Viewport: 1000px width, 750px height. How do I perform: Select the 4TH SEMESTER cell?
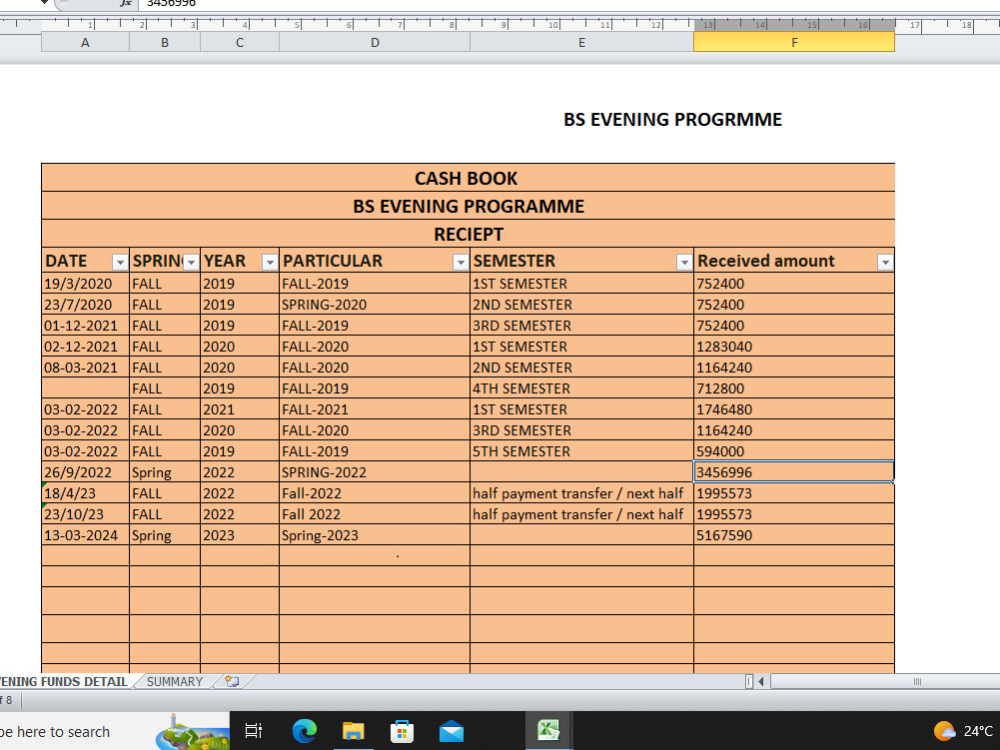pos(582,388)
